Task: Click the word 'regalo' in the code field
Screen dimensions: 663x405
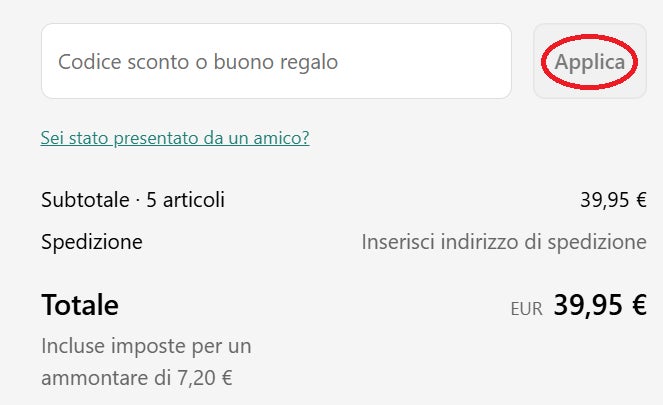Action: click(x=307, y=62)
